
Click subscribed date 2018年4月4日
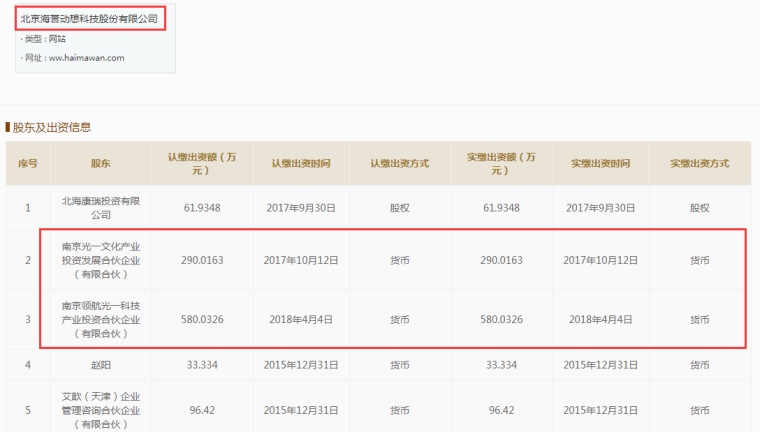[x=301, y=320]
